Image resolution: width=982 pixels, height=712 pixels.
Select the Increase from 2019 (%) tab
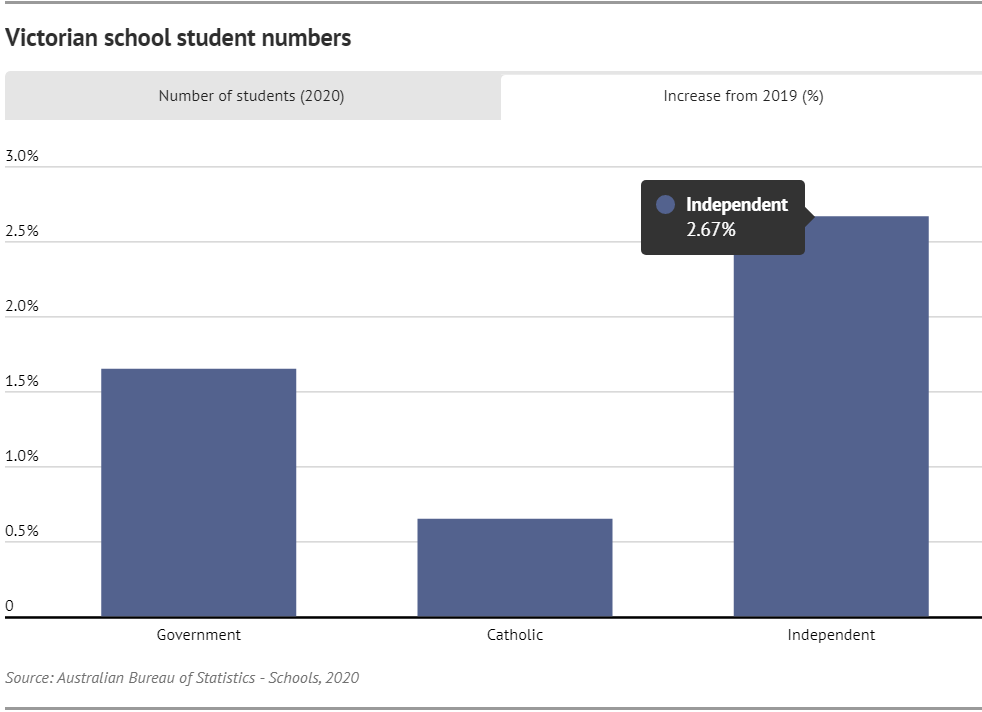[742, 96]
